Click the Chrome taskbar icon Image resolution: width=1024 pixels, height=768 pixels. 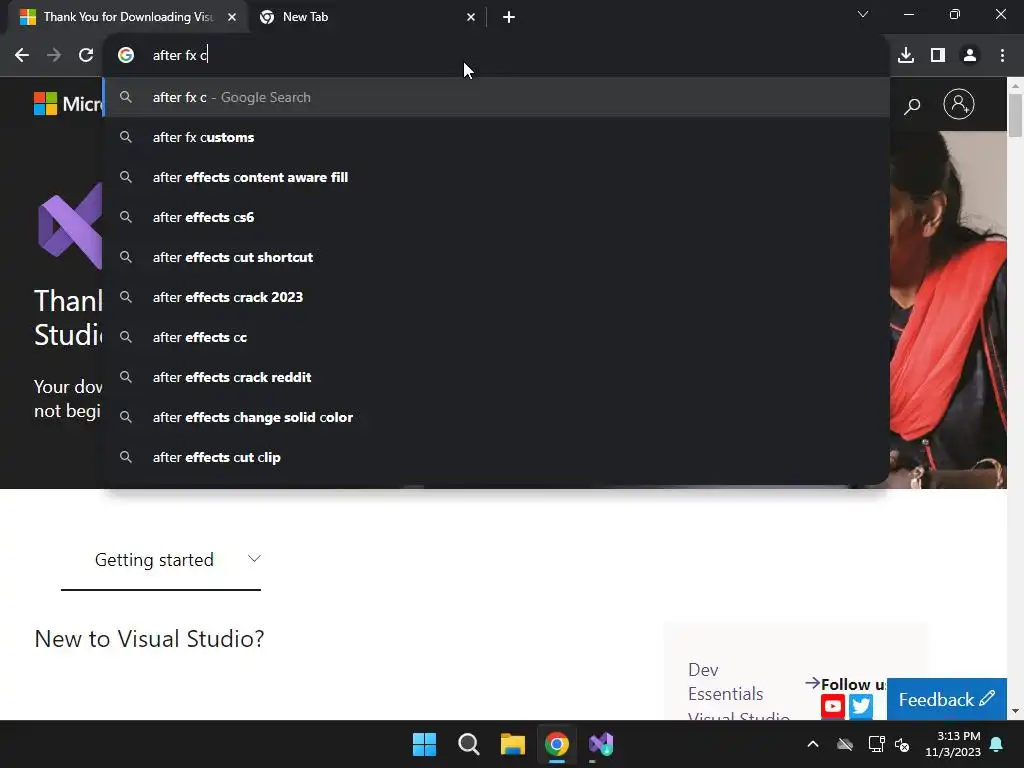pyautogui.click(x=557, y=744)
